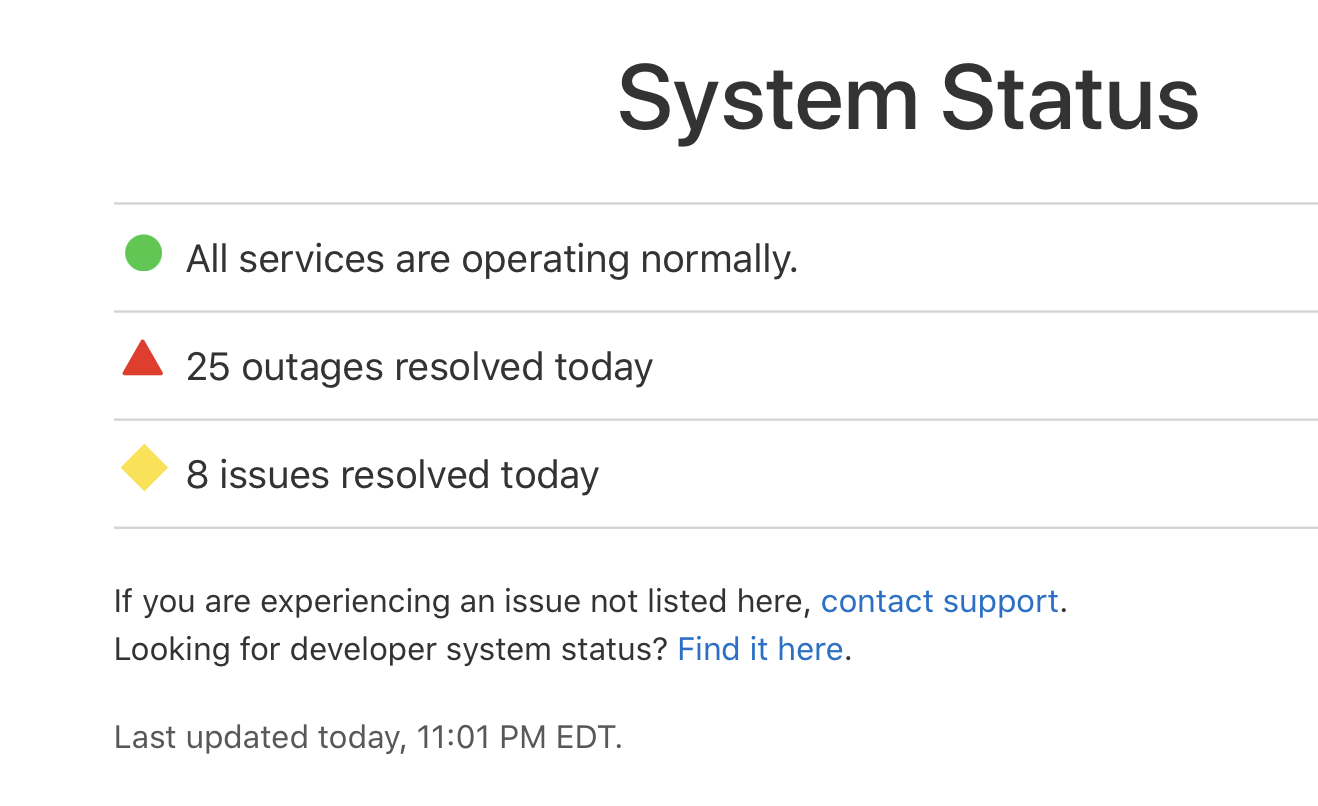Click the word outages in second row

[312, 368]
